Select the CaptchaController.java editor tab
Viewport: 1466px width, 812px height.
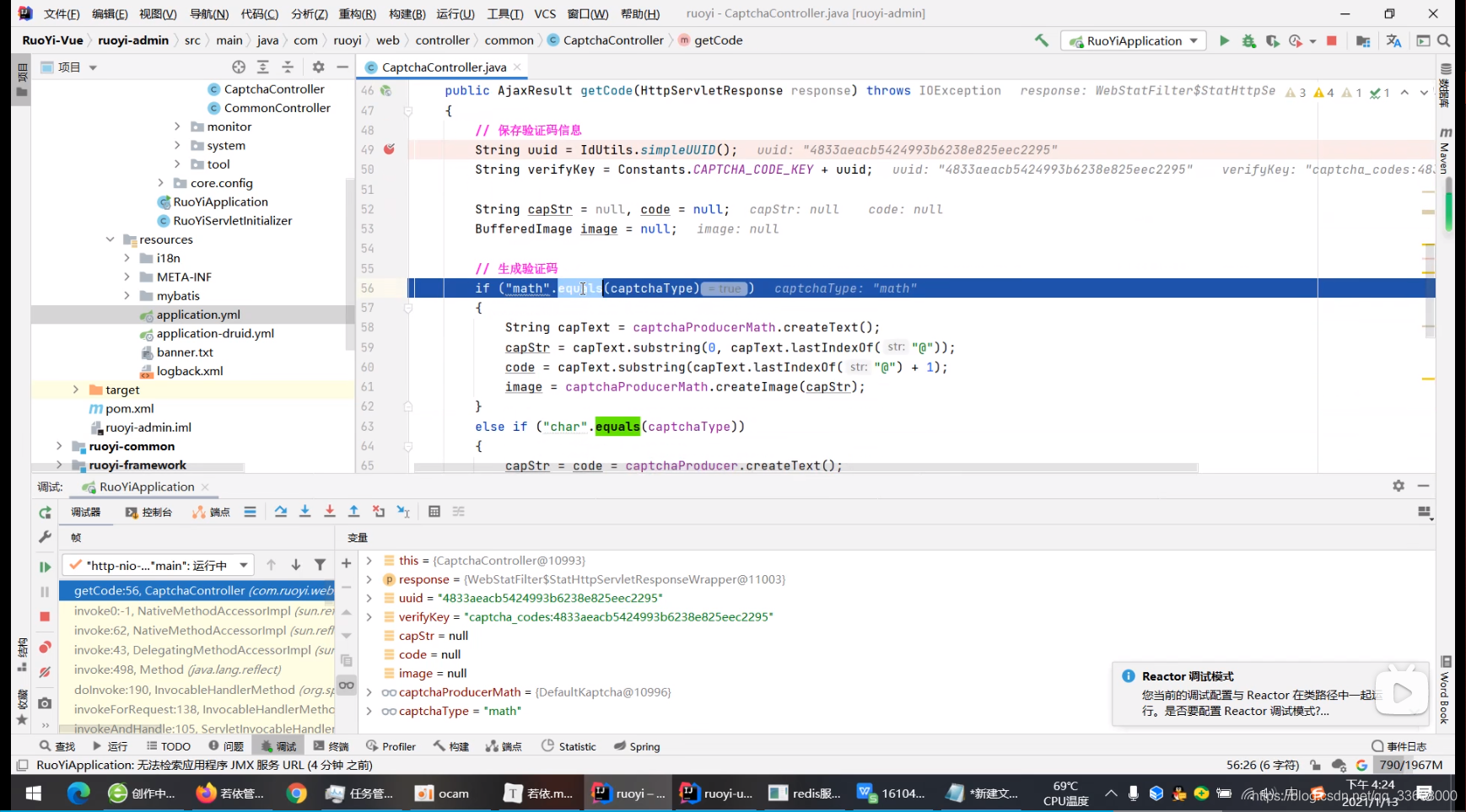(x=444, y=67)
